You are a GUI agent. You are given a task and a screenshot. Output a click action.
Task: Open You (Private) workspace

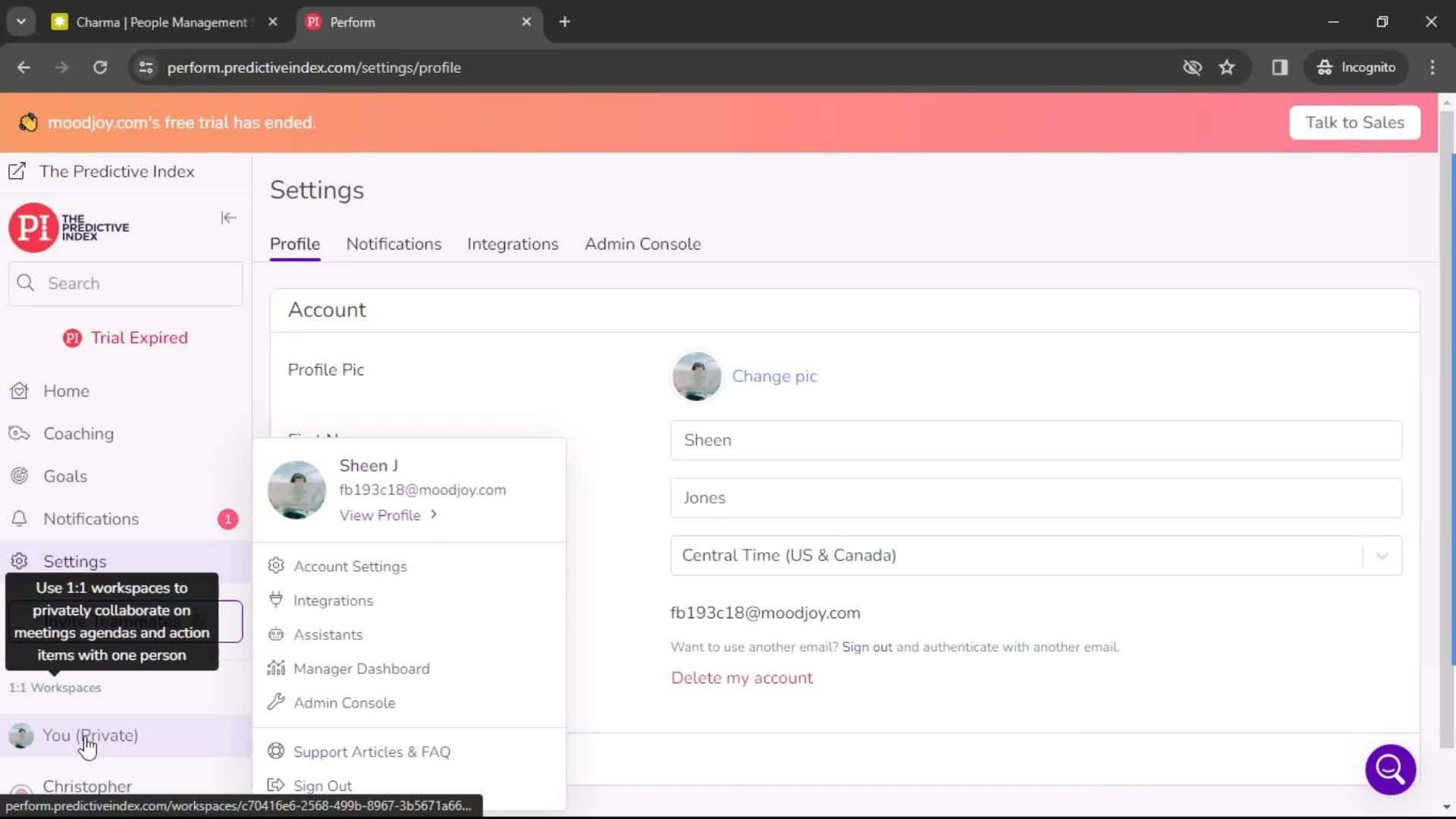126,736
